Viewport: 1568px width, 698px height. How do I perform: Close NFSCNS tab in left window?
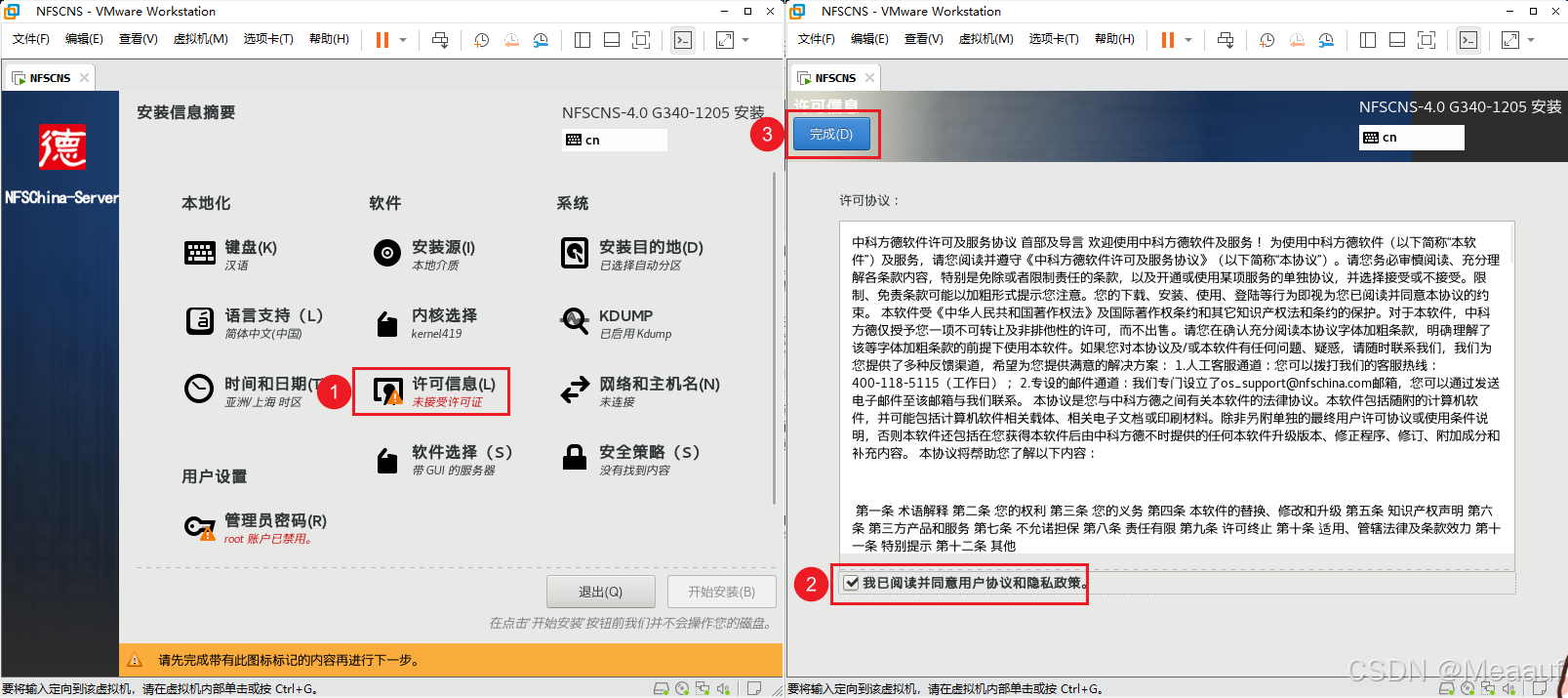pos(85,78)
